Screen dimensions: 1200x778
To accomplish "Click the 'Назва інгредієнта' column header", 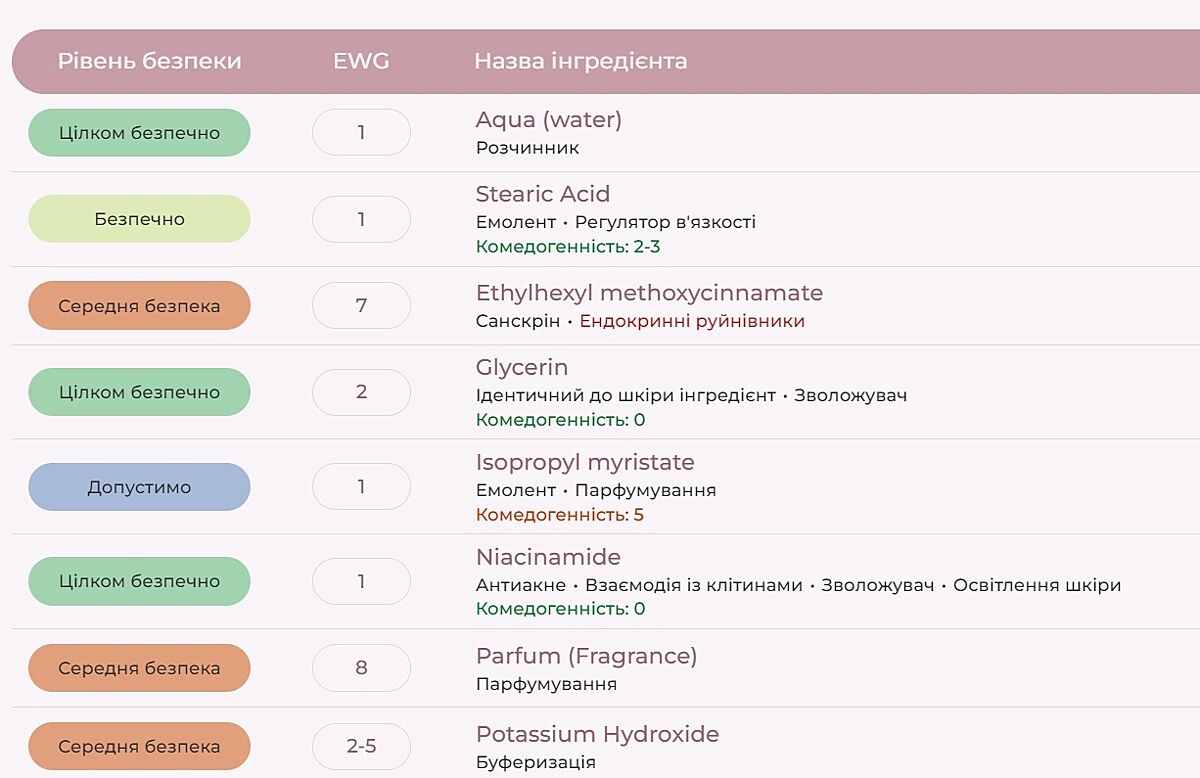I will pos(580,61).
